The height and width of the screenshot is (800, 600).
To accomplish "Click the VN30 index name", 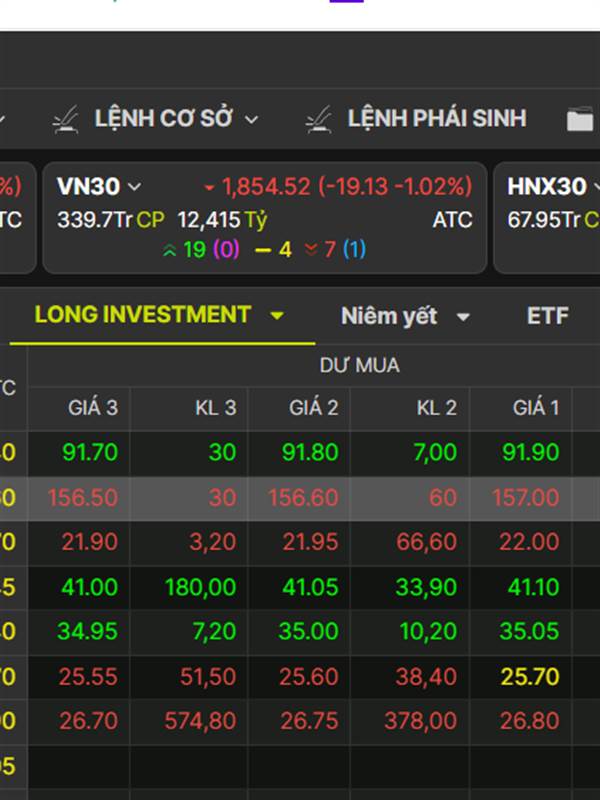I will 88,186.
